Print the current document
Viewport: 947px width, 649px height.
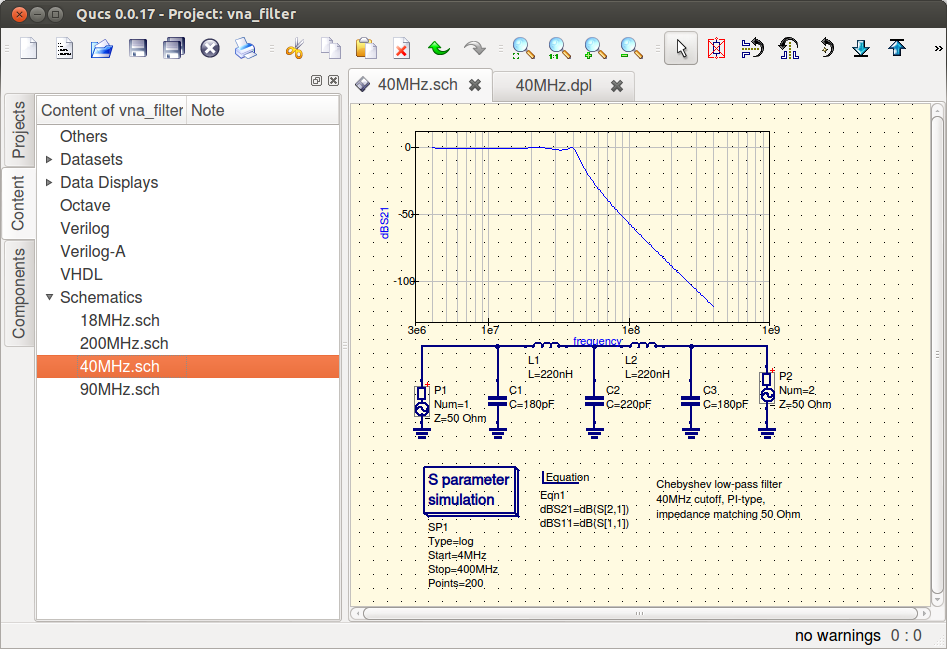pyautogui.click(x=245, y=48)
